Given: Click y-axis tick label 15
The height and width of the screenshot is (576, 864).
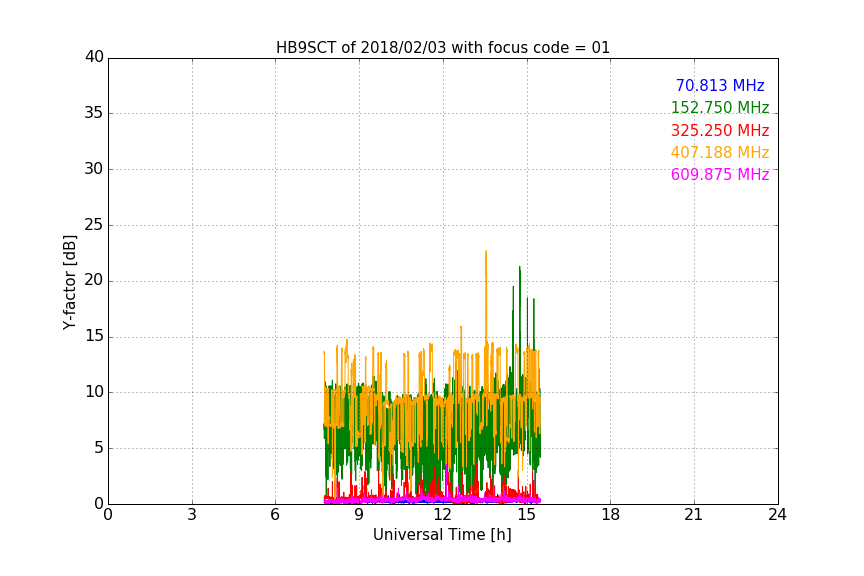Looking at the screenshot, I should pyautogui.click(x=94, y=336).
